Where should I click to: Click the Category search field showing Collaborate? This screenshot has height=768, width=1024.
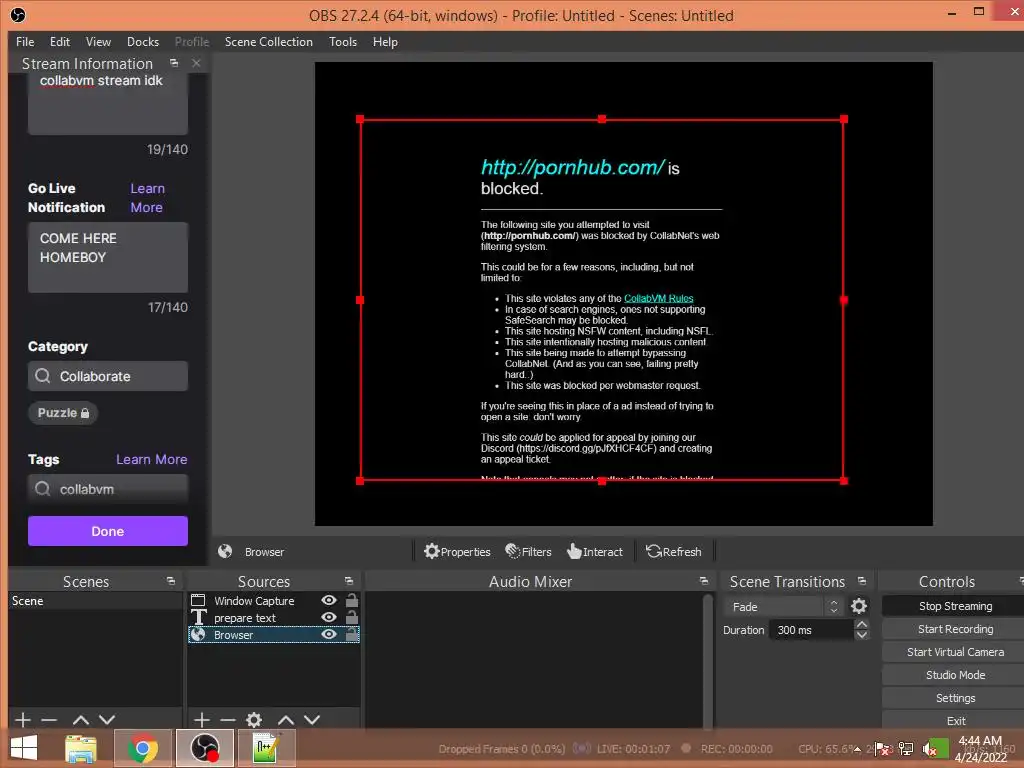(x=108, y=376)
